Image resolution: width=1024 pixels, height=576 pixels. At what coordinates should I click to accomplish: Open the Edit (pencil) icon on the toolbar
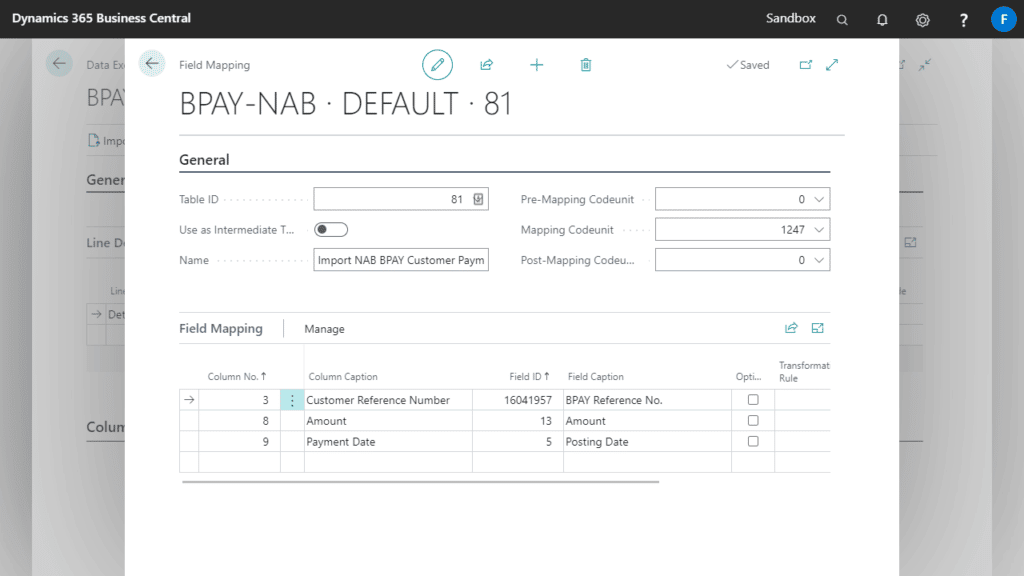point(437,64)
